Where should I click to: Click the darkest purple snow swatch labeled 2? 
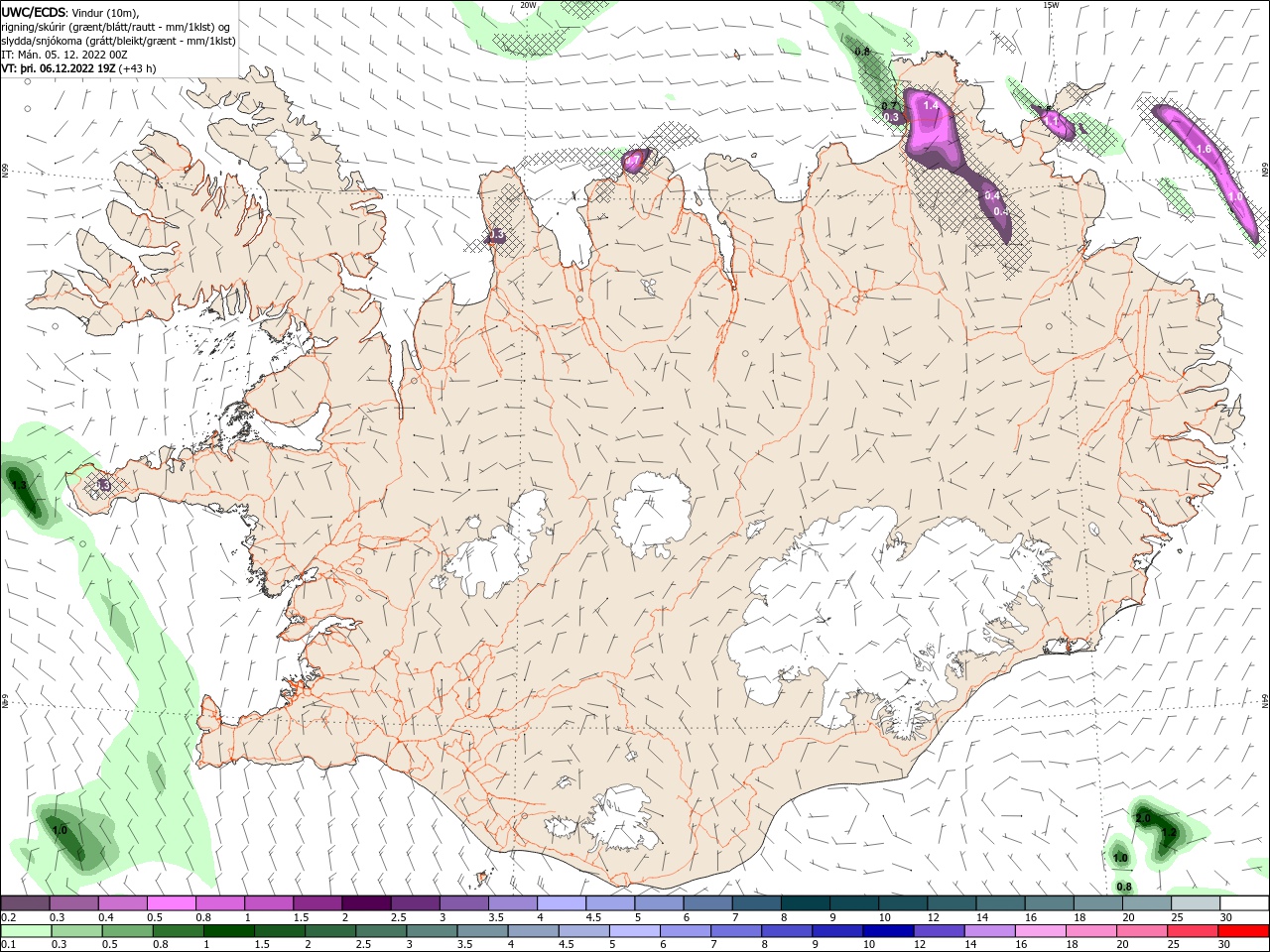(x=365, y=903)
